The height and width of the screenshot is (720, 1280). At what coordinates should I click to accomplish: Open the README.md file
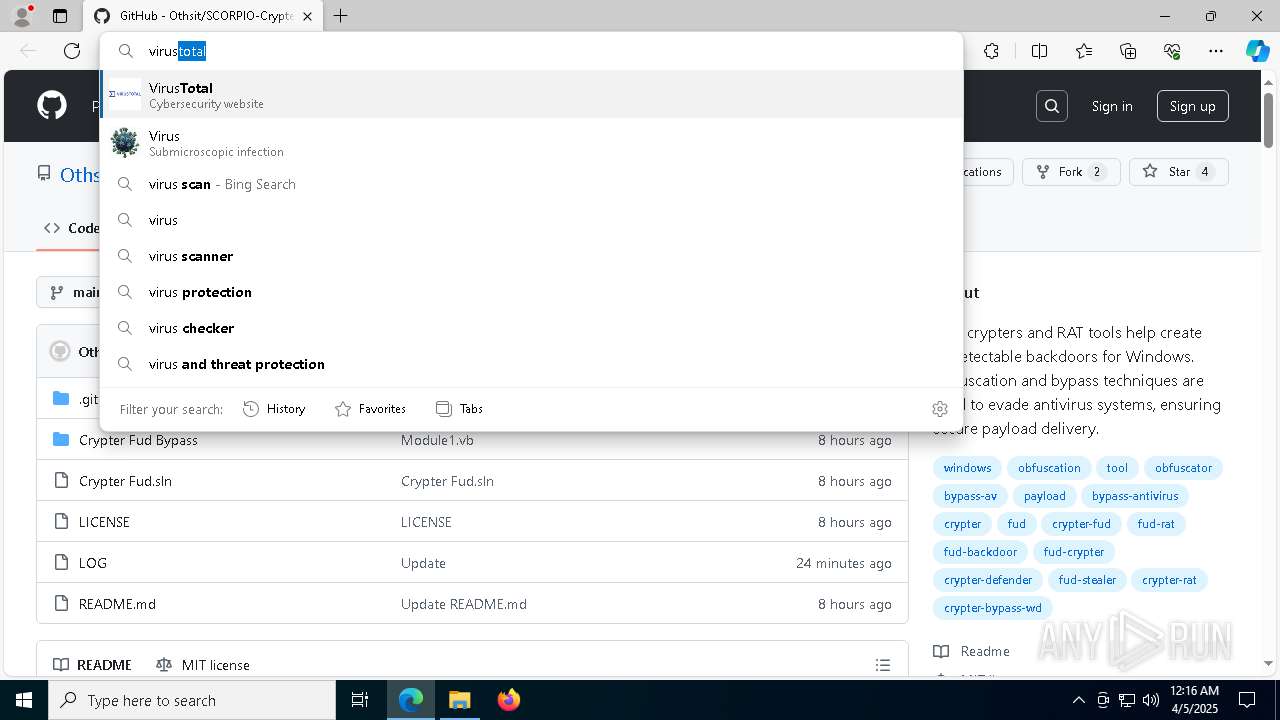117,604
